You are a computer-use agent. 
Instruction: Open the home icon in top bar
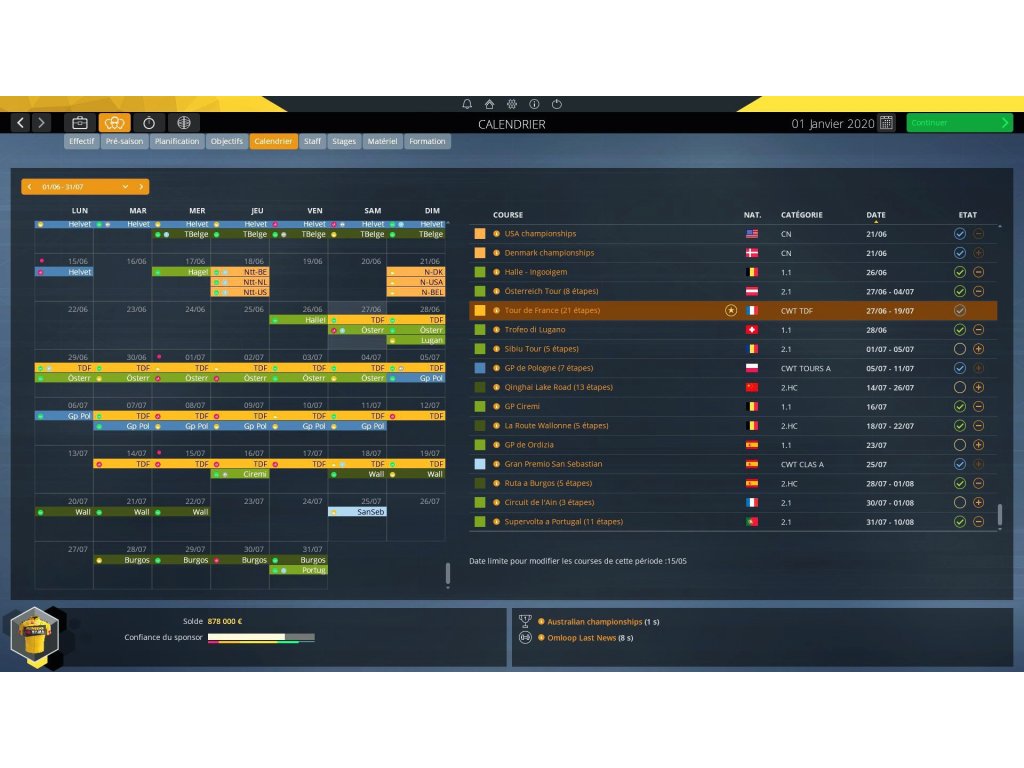click(489, 104)
